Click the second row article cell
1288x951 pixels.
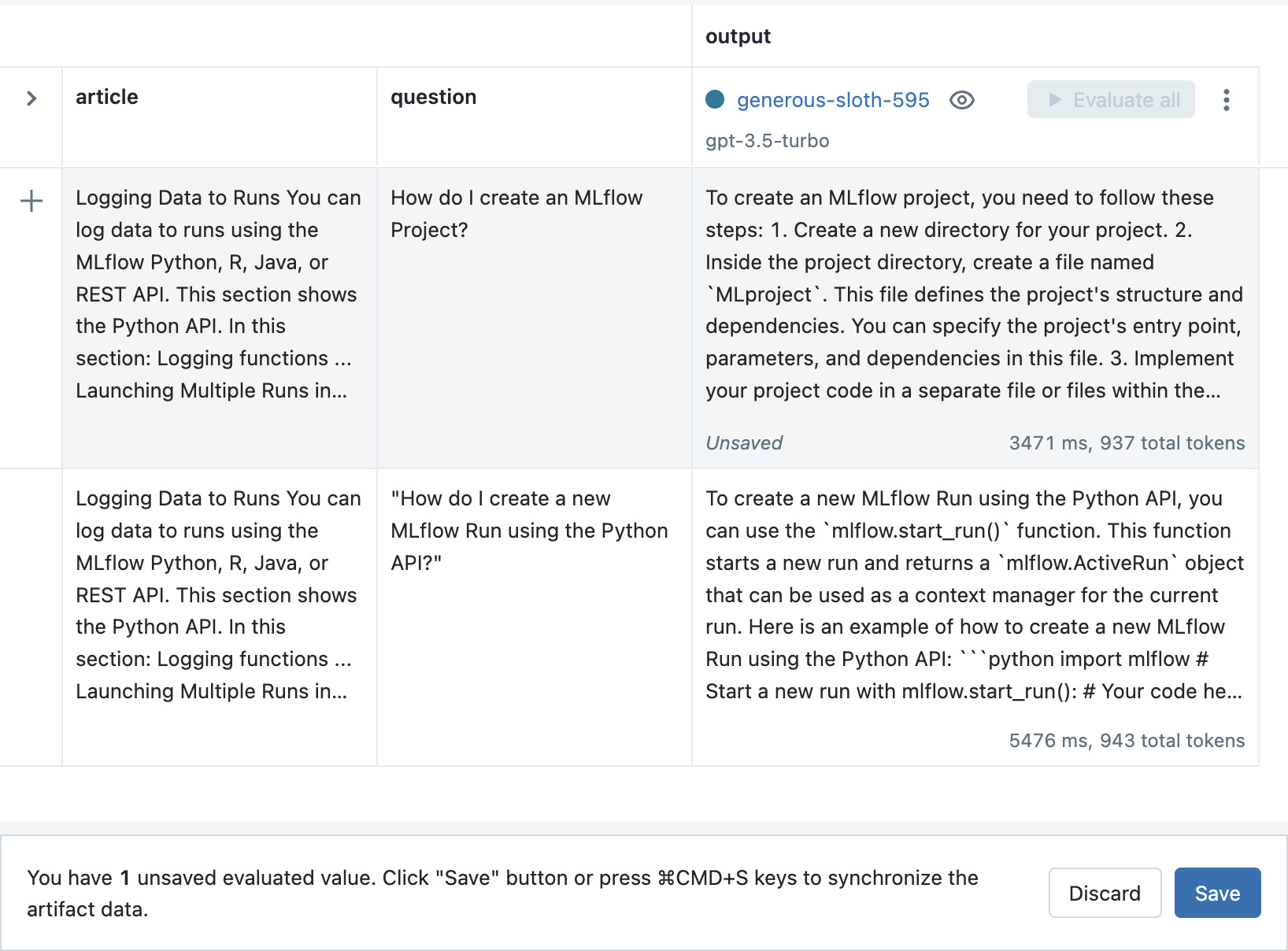[218, 595]
